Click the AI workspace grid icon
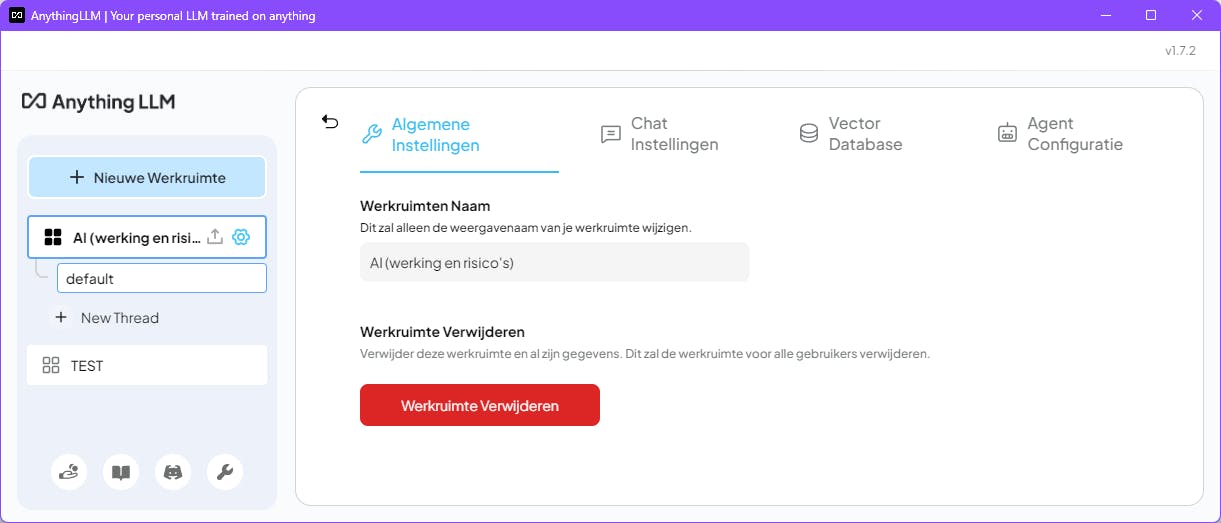 tap(53, 237)
